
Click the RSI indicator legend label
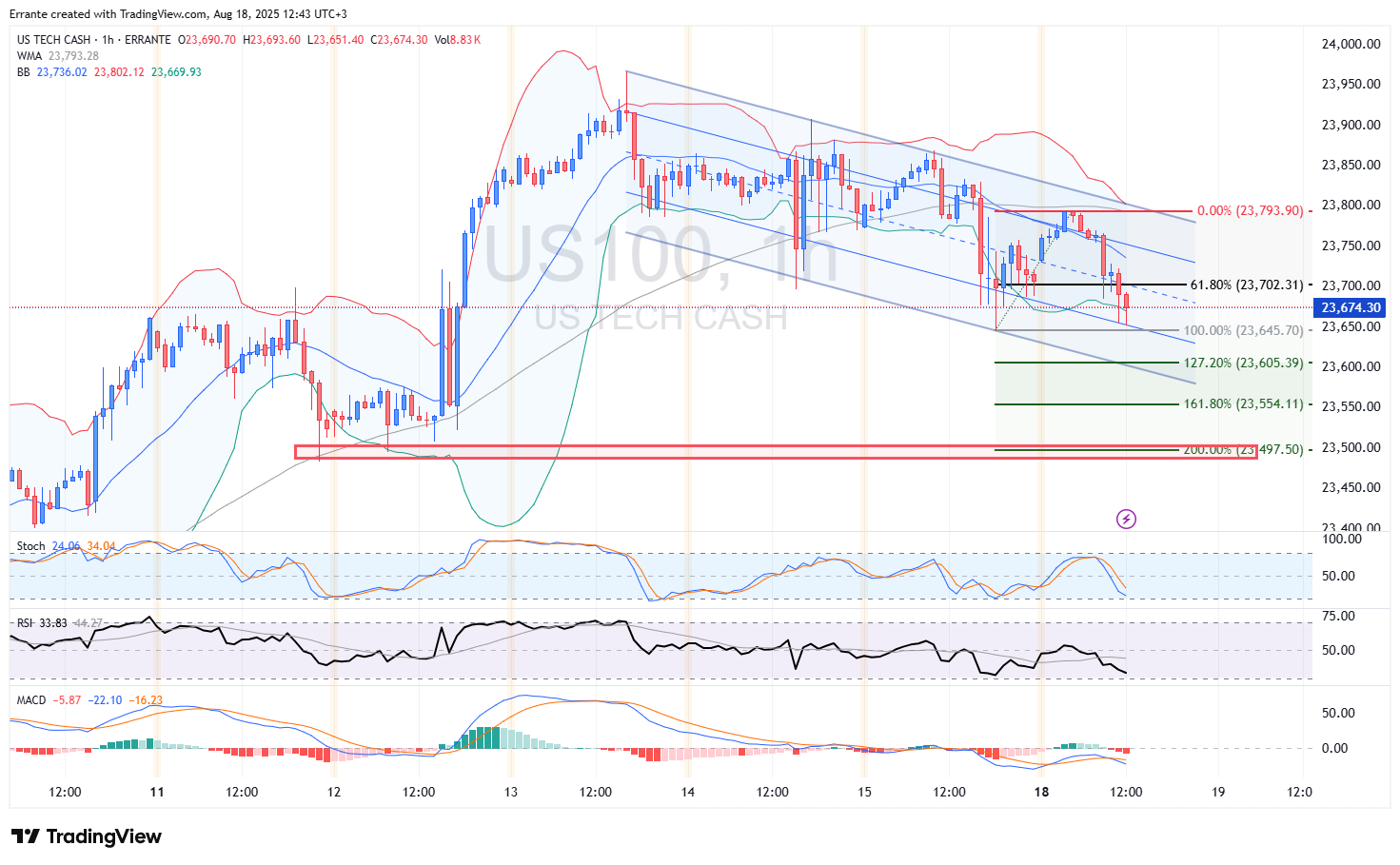click(25, 623)
